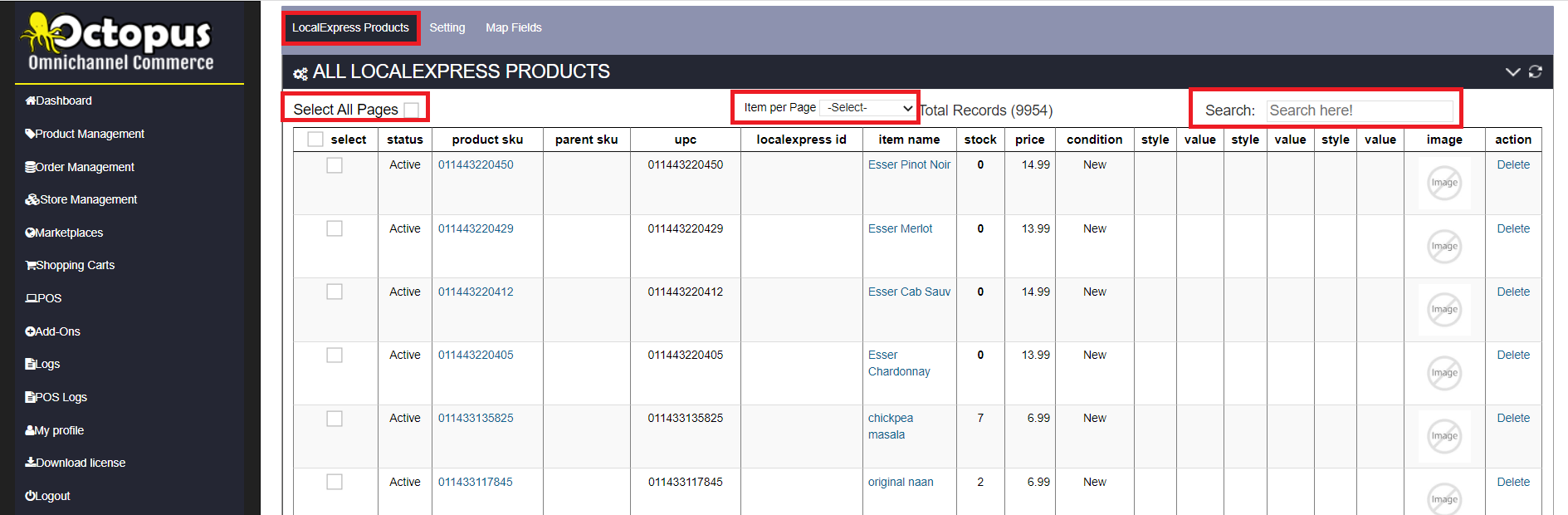Open the Esser Cab Sauv item link
Screen dimensions: 1568x515
coord(909,292)
